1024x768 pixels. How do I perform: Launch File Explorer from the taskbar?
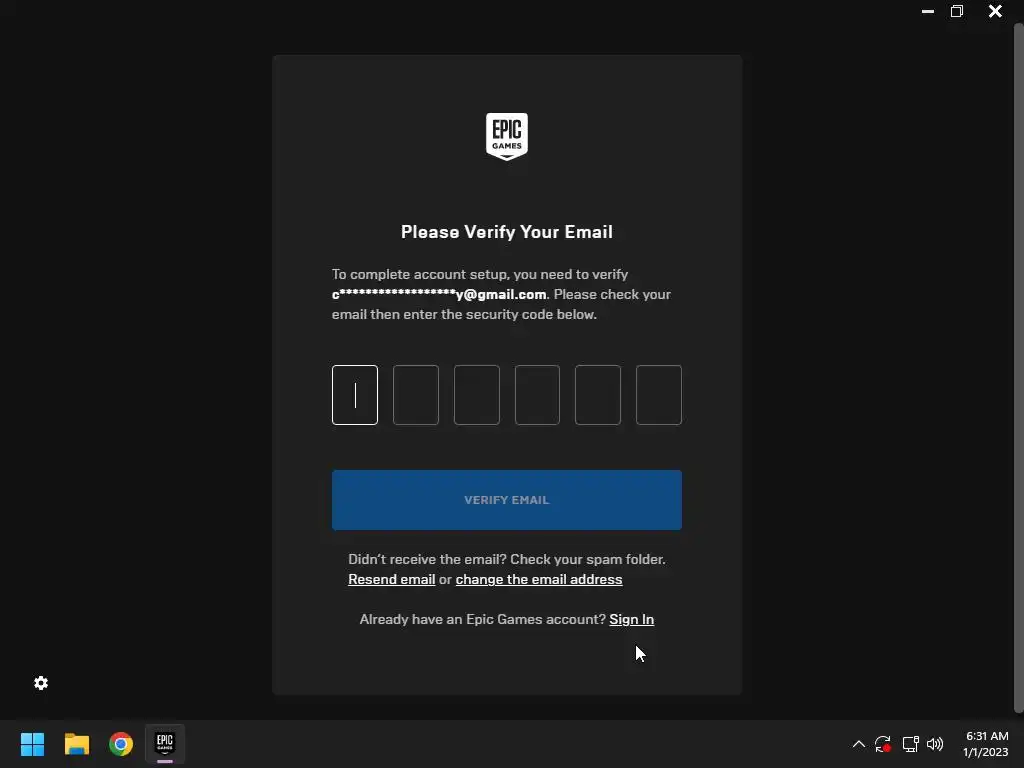76,744
